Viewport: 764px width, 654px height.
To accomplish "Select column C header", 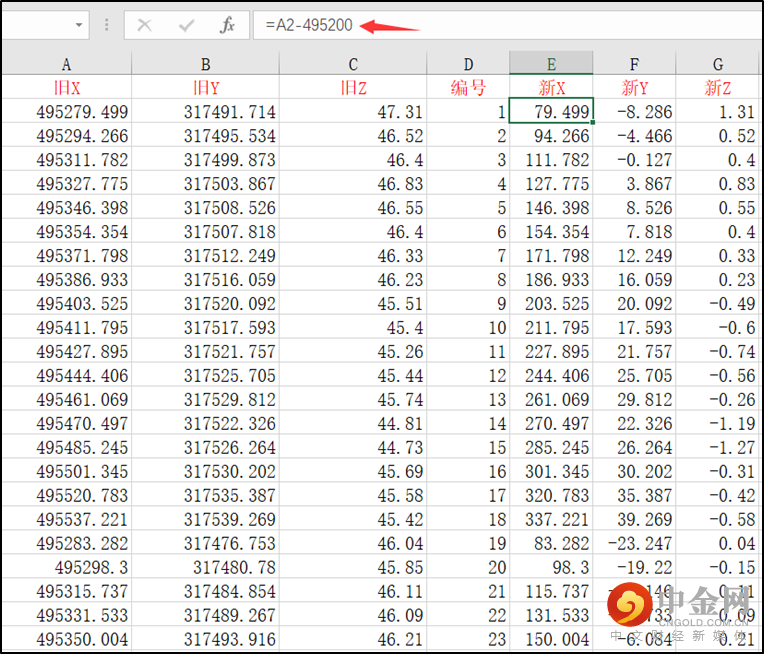I will [x=353, y=64].
